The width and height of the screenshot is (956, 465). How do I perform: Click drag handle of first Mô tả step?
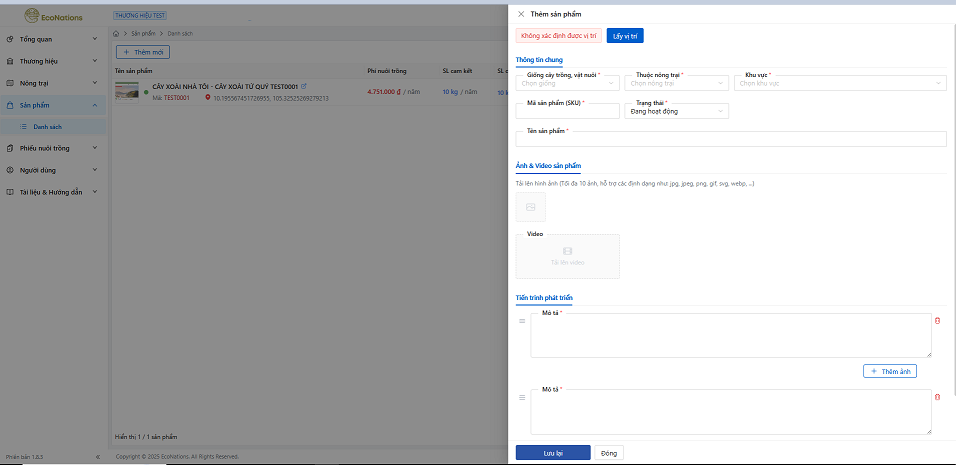pos(522,321)
